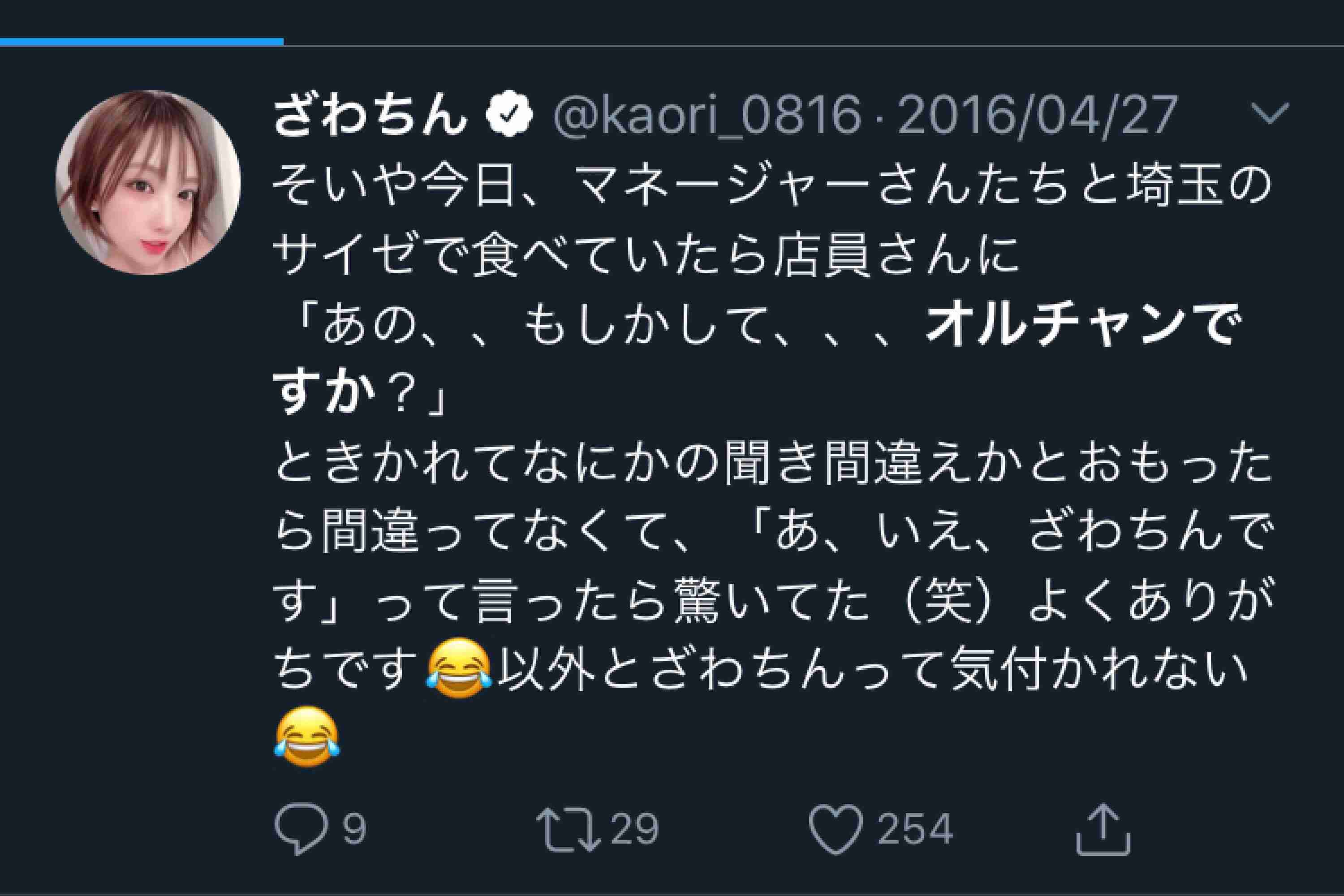Open tweet detail by clicking ときかれてなにかの line

pyautogui.click(x=773, y=465)
